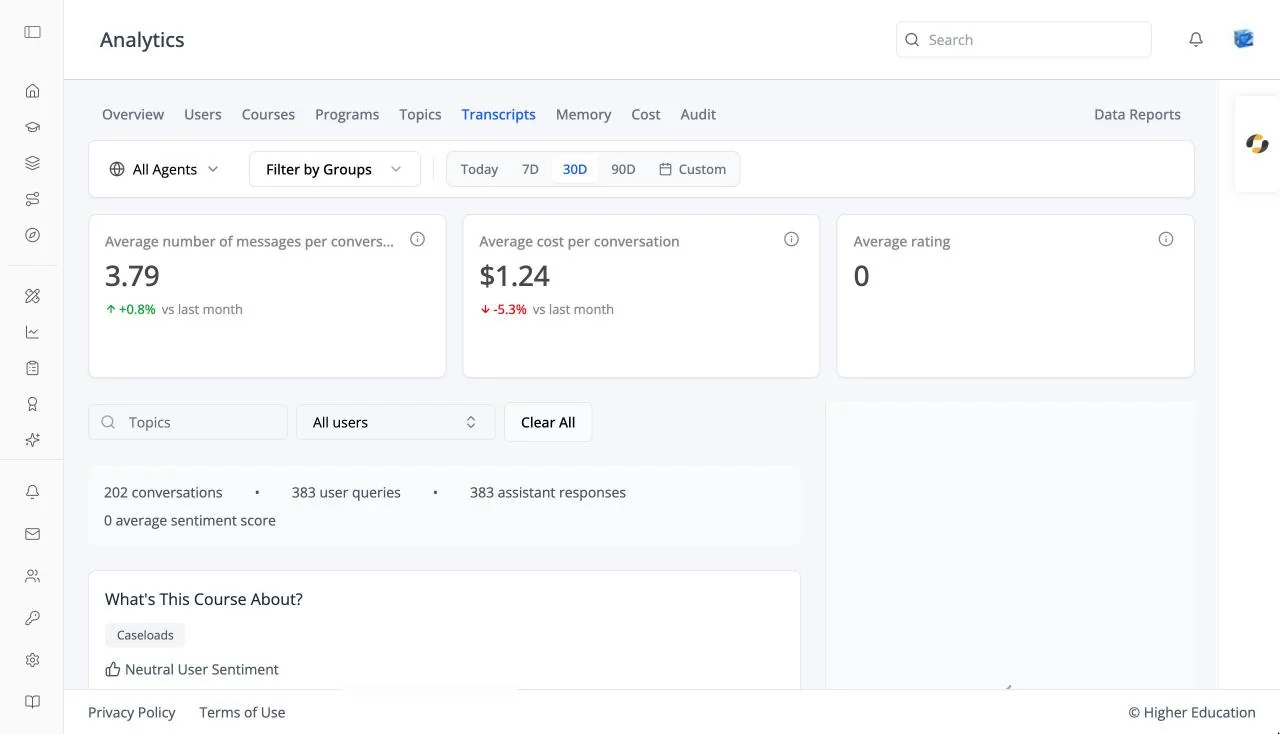The image size is (1280, 734).
Task: Open the floating assistant logo widget
Action: coord(1257,144)
